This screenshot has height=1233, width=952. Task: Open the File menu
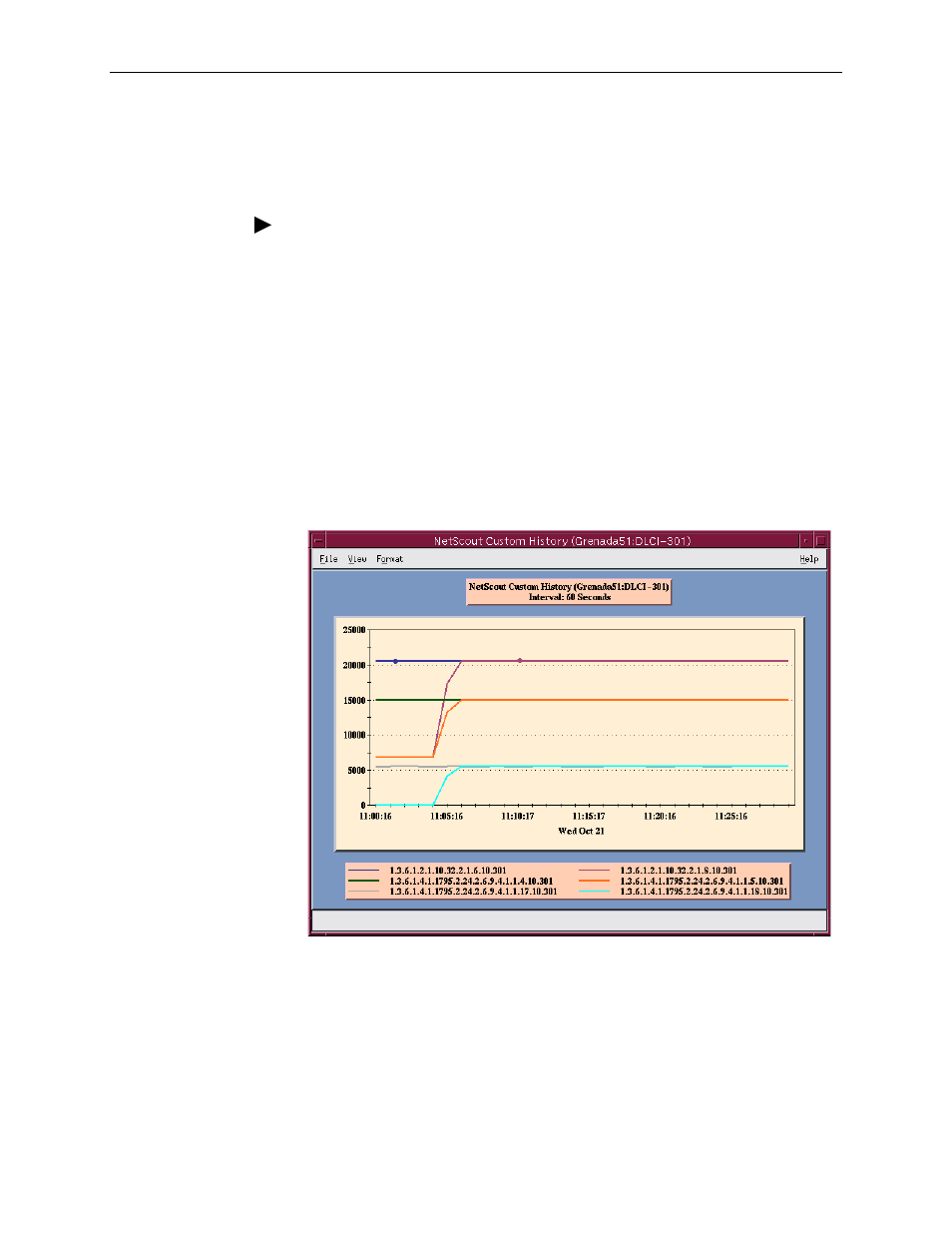[328, 559]
